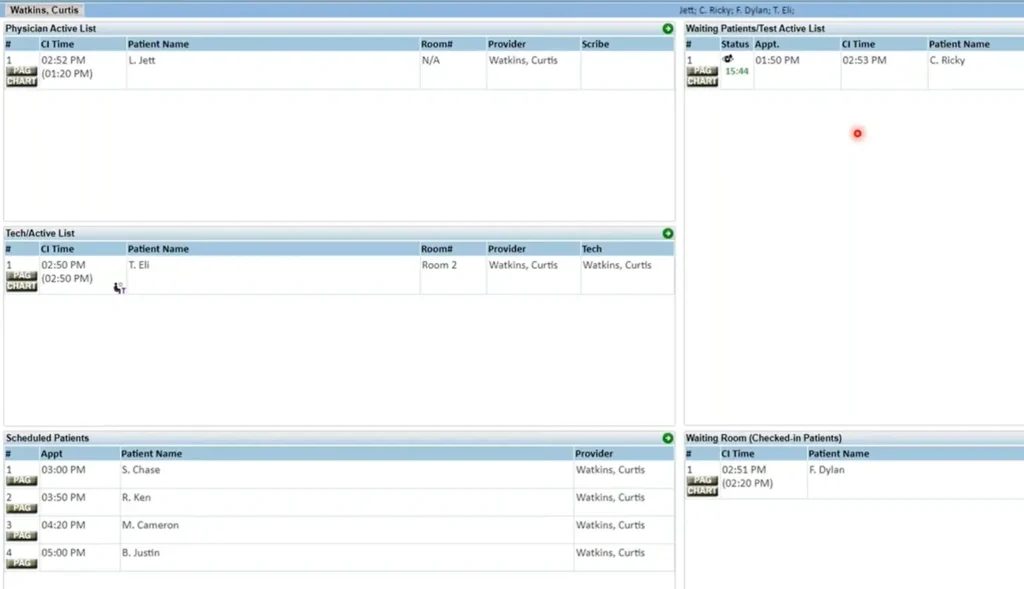Open PAG button for T. Eli
1024x589 pixels.
(22, 276)
